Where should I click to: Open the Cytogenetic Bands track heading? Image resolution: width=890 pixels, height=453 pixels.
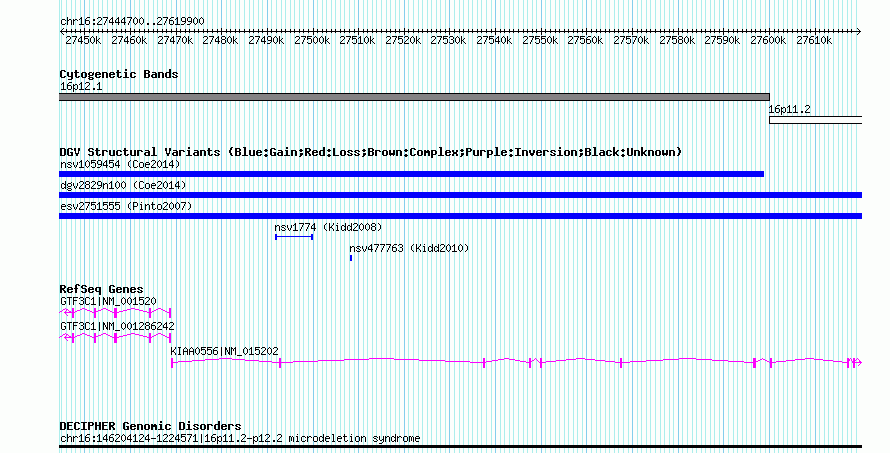[x=119, y=74]
